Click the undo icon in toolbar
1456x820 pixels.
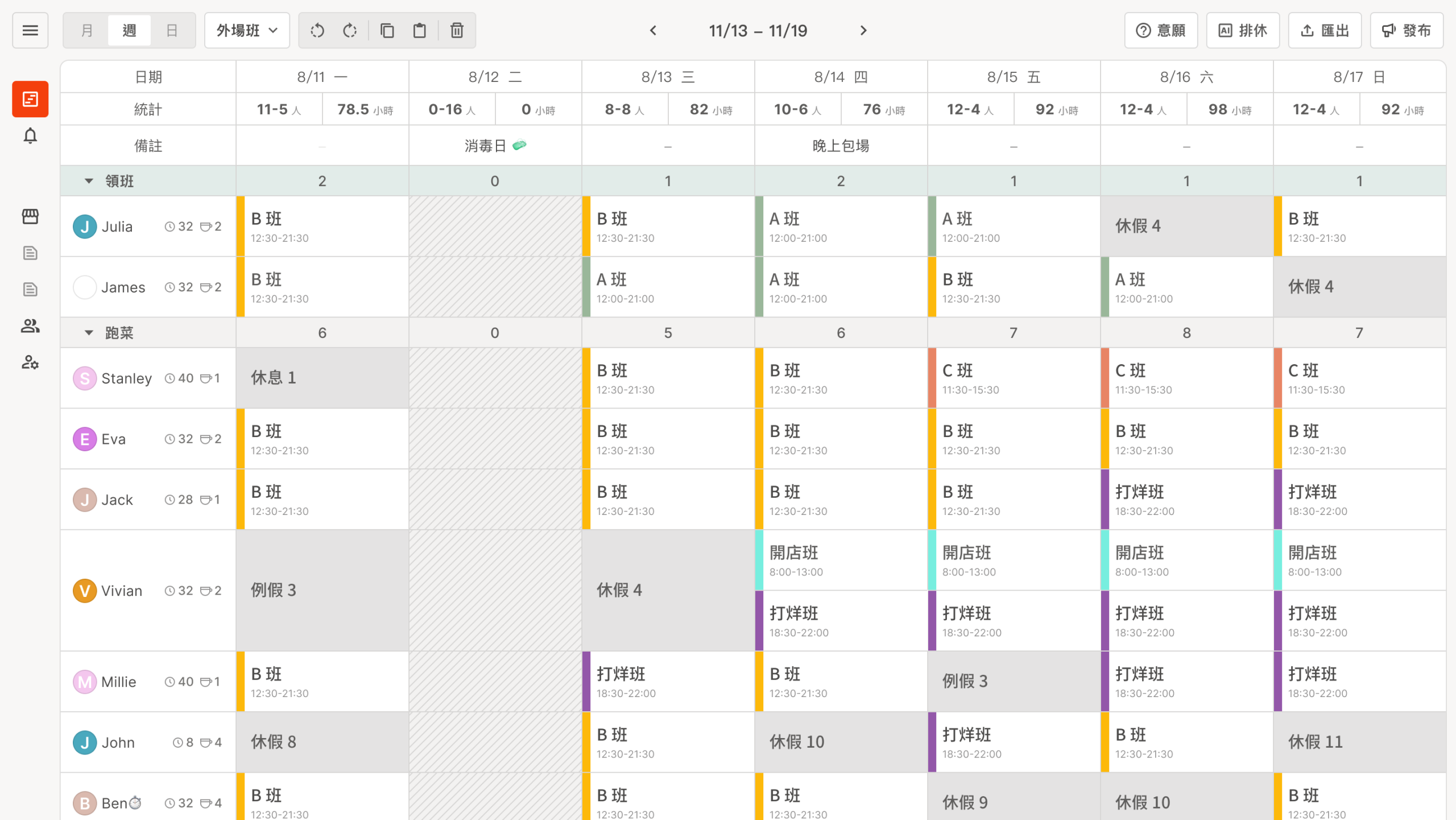coord(317,30)
